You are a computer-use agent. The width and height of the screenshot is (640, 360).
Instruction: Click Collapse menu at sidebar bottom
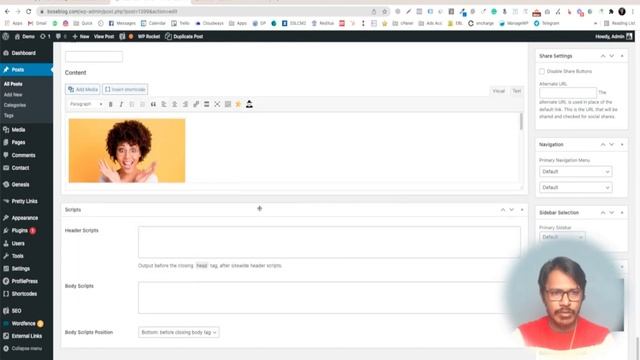(x=22, y=349)
